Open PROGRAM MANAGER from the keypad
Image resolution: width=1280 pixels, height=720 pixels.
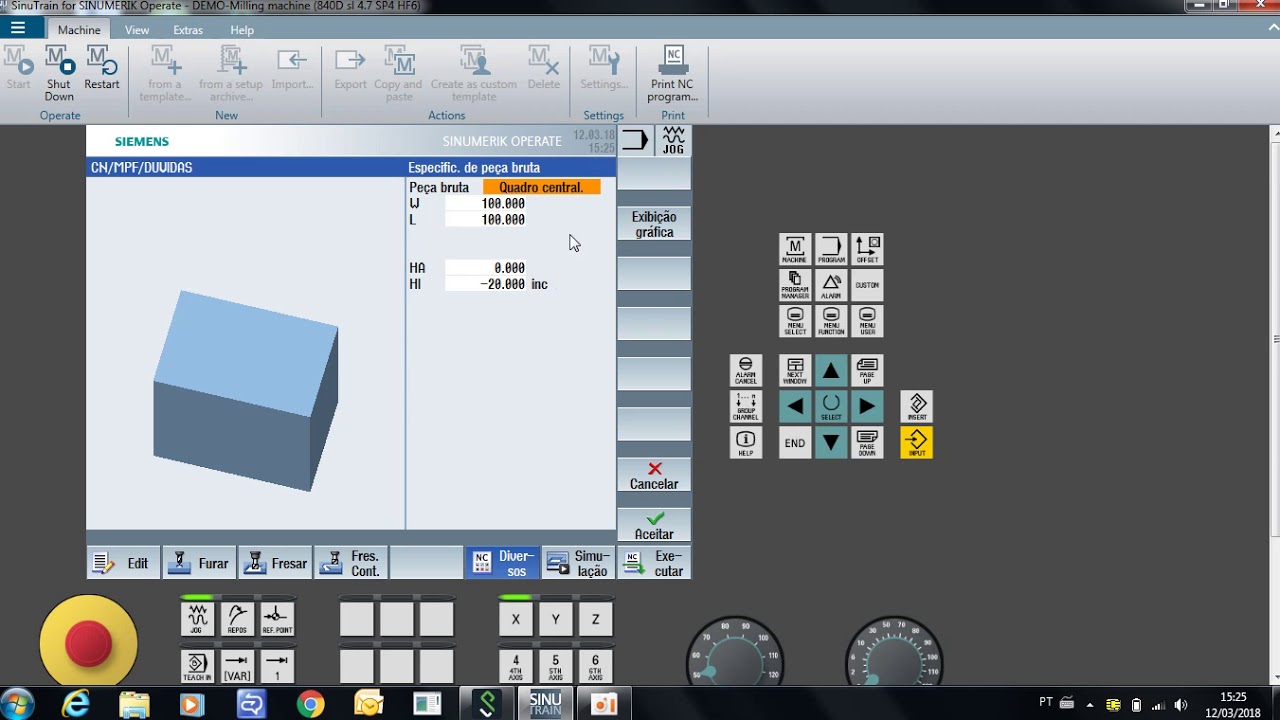click(795, 286)
